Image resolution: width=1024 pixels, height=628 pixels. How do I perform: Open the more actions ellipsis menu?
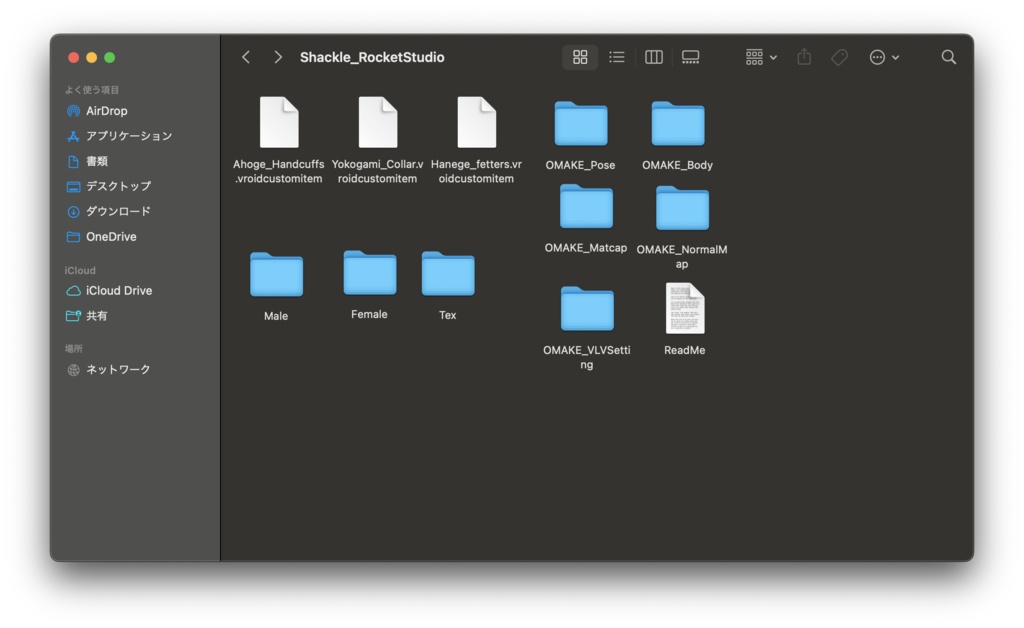(x=884, y=57)
